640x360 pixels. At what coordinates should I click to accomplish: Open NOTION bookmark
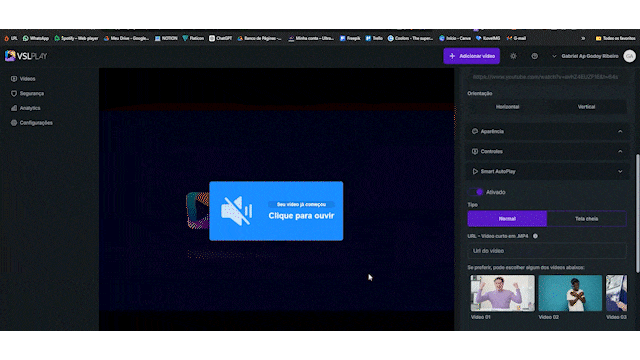(x=166, y=38)
